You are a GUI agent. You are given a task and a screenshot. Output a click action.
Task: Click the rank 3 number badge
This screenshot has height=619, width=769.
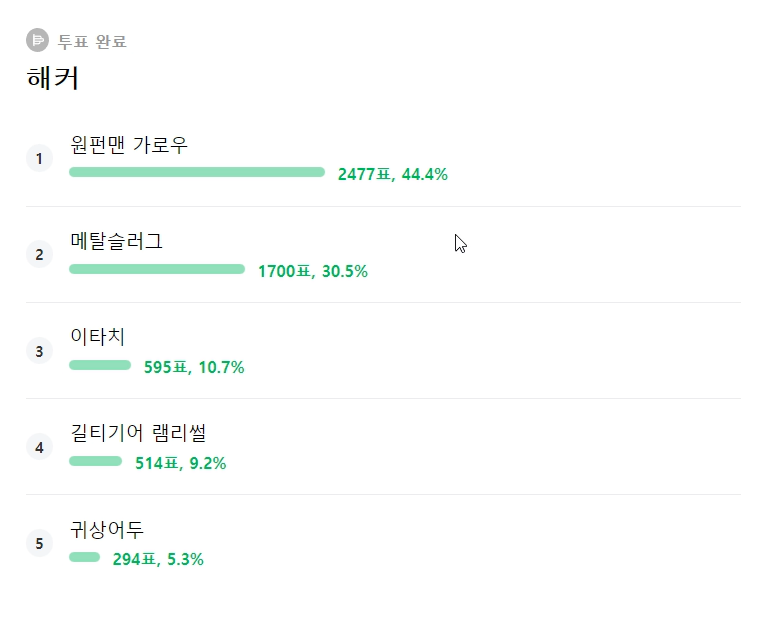coord(39,350)
